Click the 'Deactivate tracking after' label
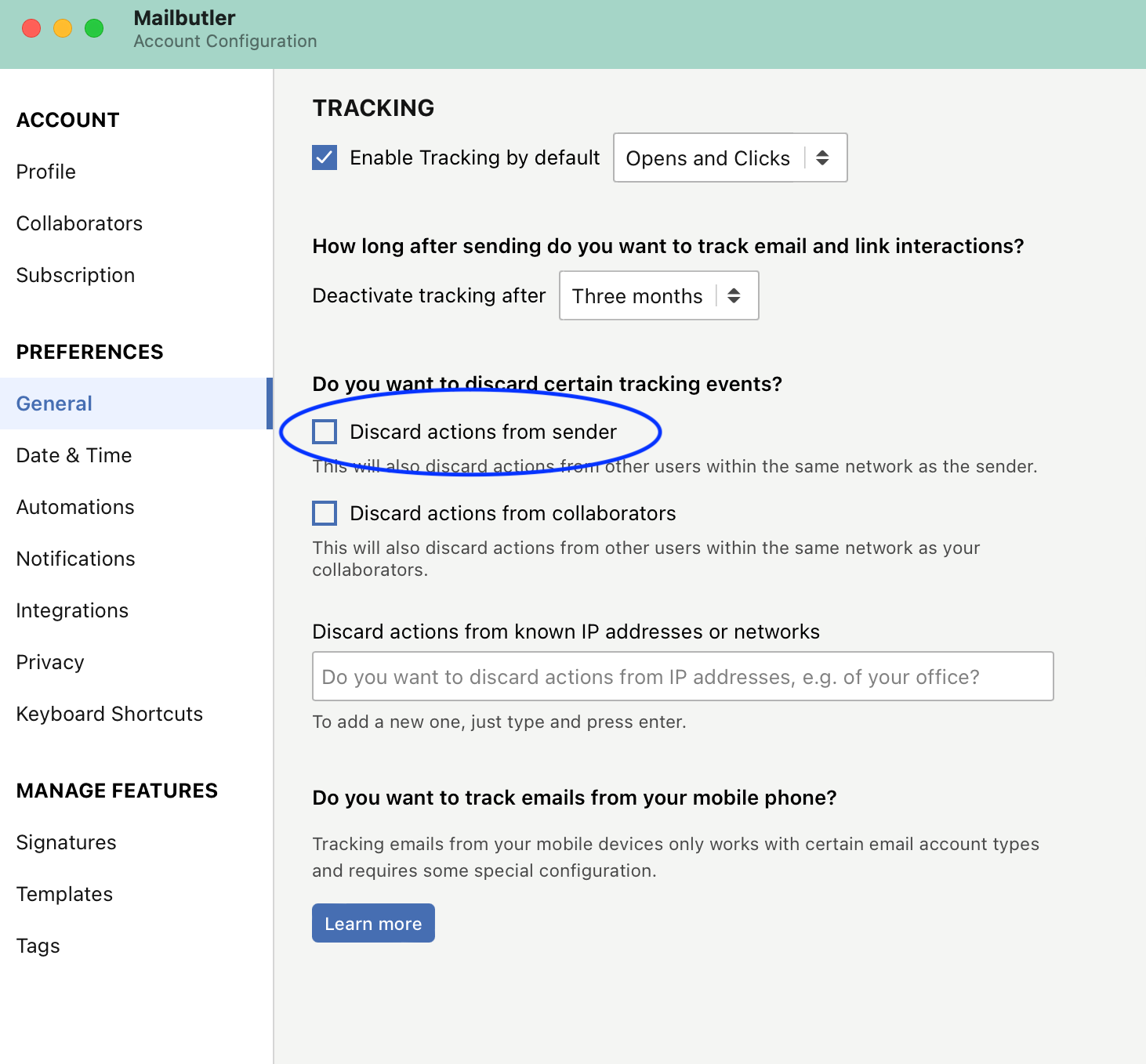The width and height of the screenshot is (1146, 1064). pos(429,295)
